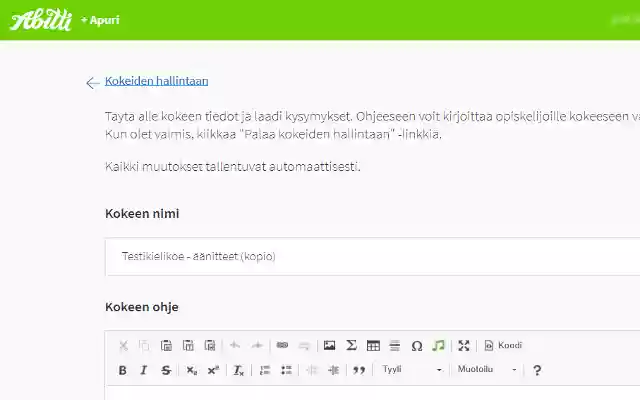Open special characters Omega icon
Viewport: 640px width, 400px height.
pyautogui.click(x=417, y=346)
